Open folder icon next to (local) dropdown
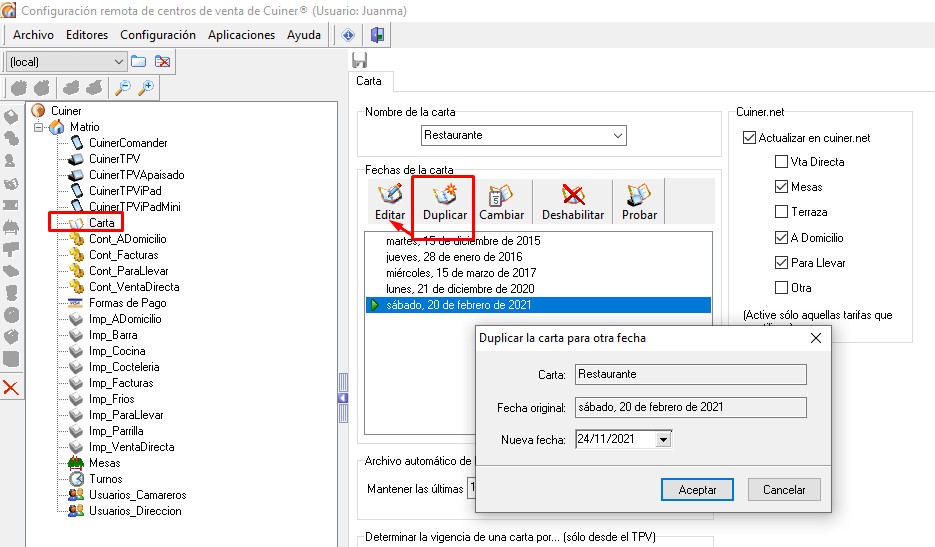This screenshot has width=935, height=547. pyautogui.click(x=138, y=61)
